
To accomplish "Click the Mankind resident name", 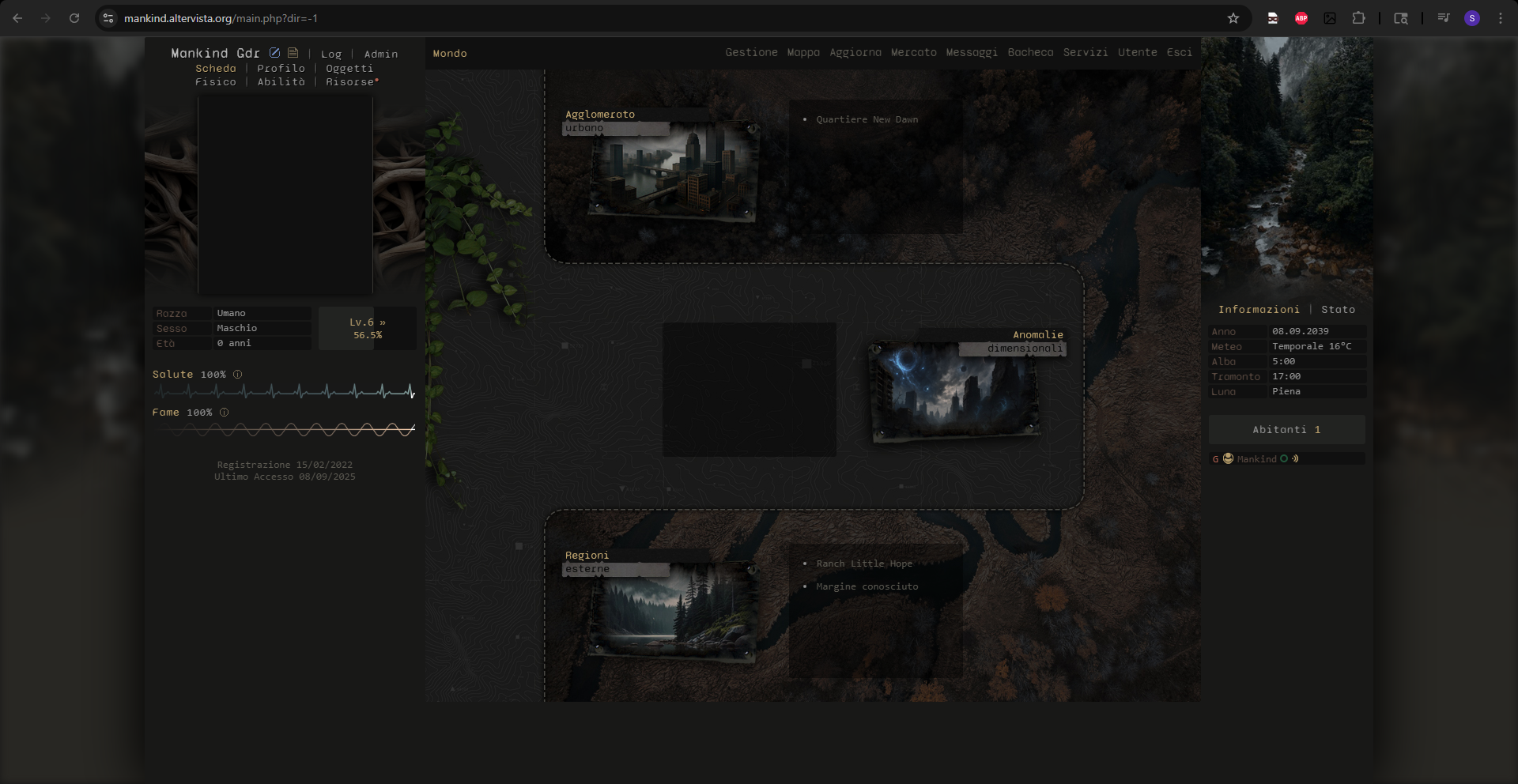I will tap(1256, 459).
